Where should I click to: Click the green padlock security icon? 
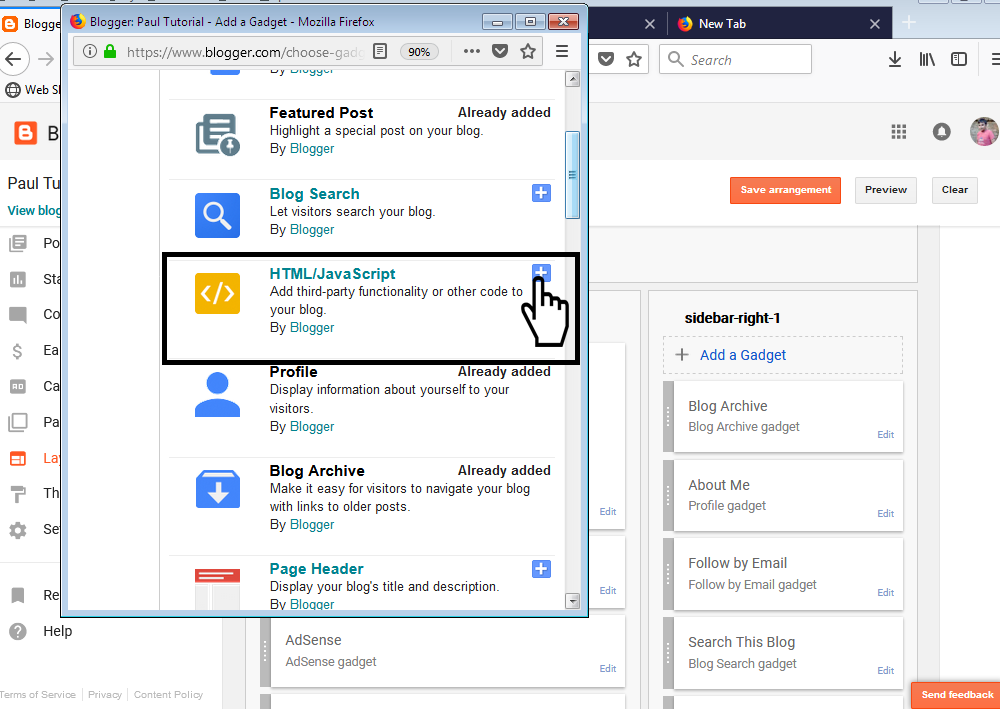coord(110,51)
